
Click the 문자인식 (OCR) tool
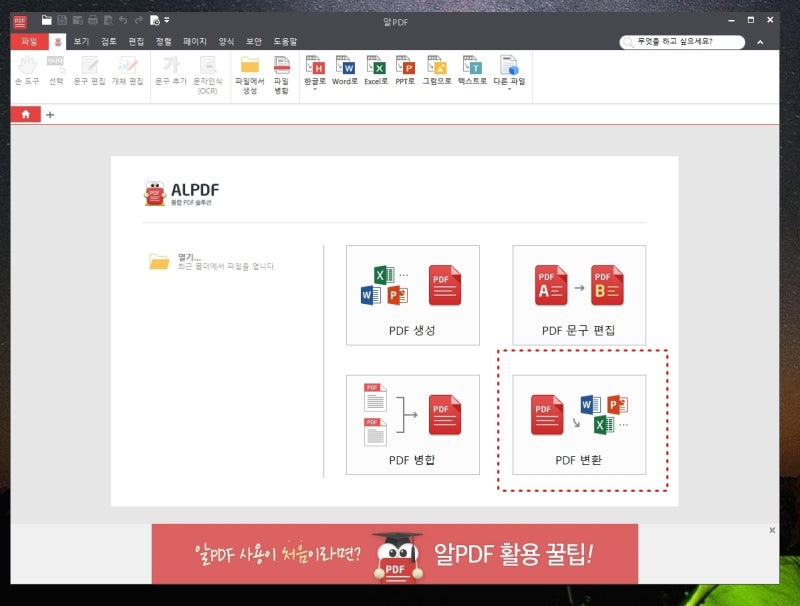click(208, 75)
